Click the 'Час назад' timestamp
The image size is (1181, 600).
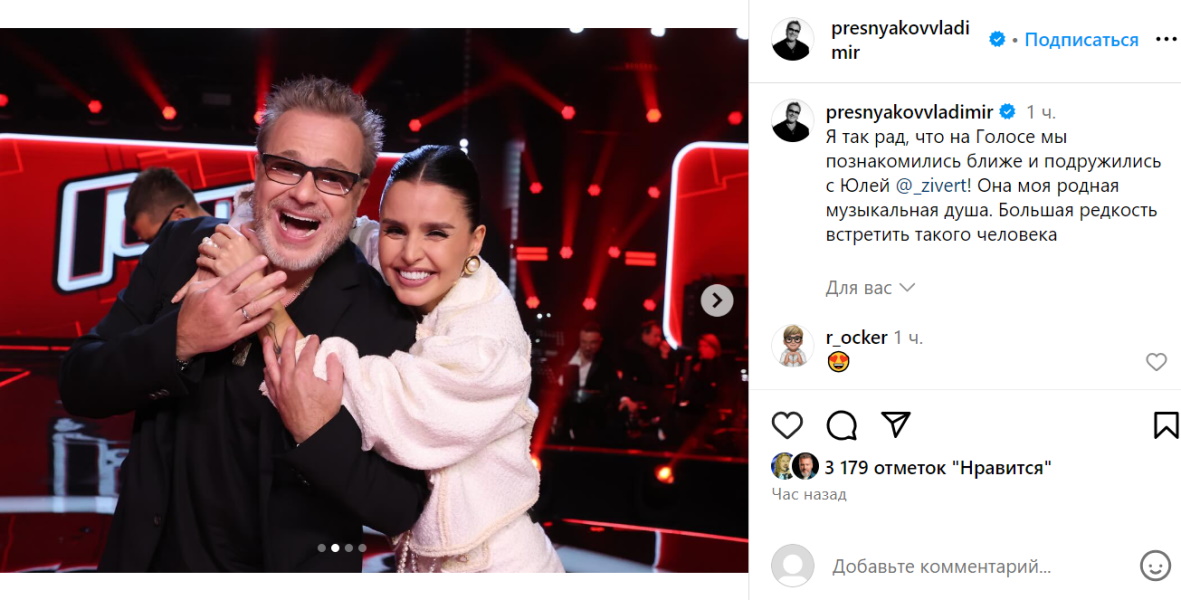coord(809,495)
